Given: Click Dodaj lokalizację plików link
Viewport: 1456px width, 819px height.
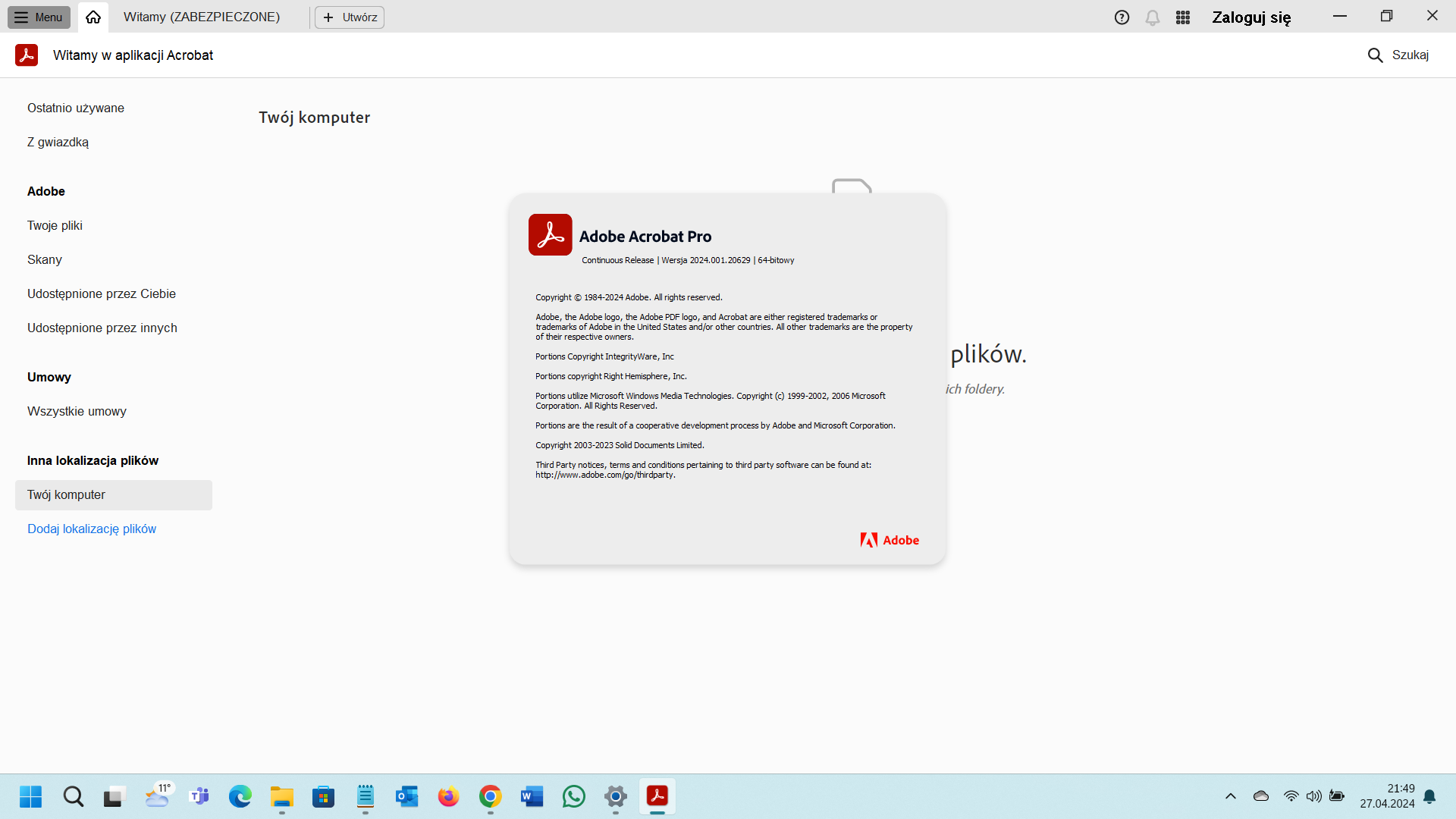Looking at the screenshot, I should click(92, 529).
